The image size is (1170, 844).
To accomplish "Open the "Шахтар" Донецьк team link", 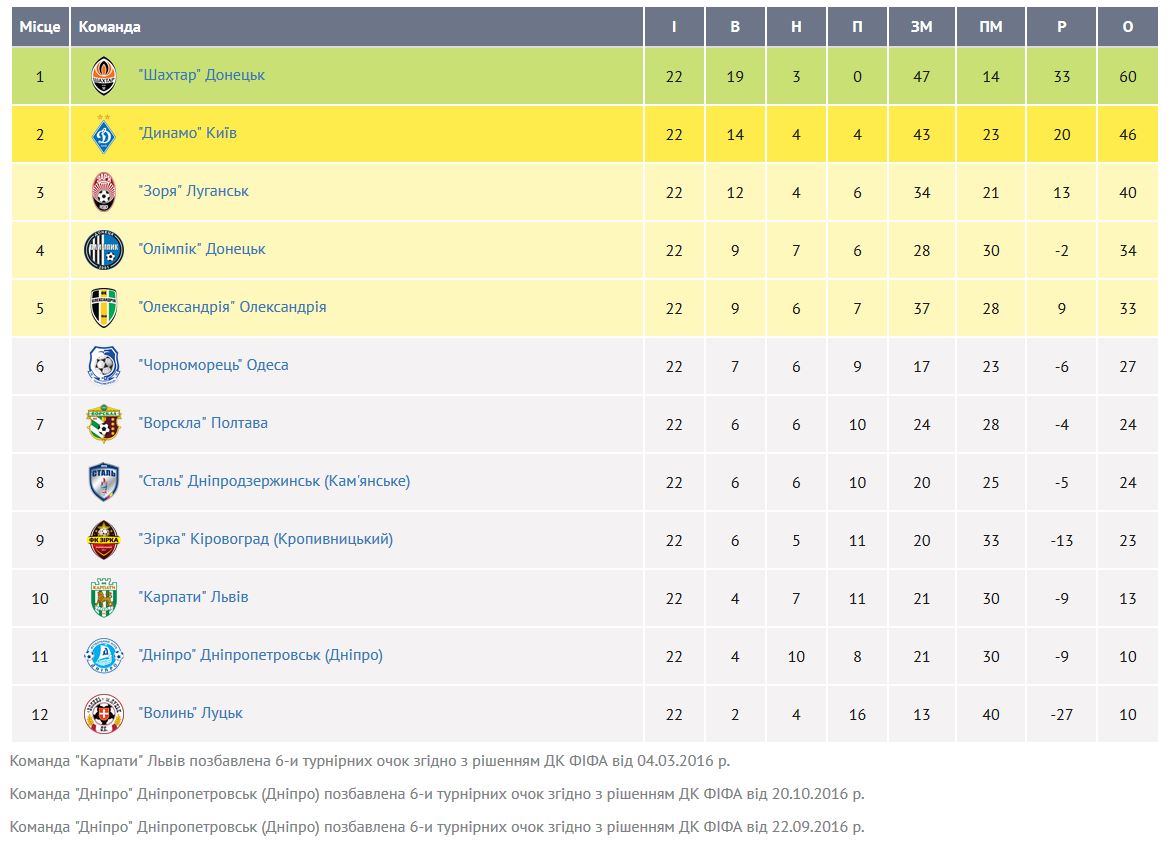I will 201,75.
